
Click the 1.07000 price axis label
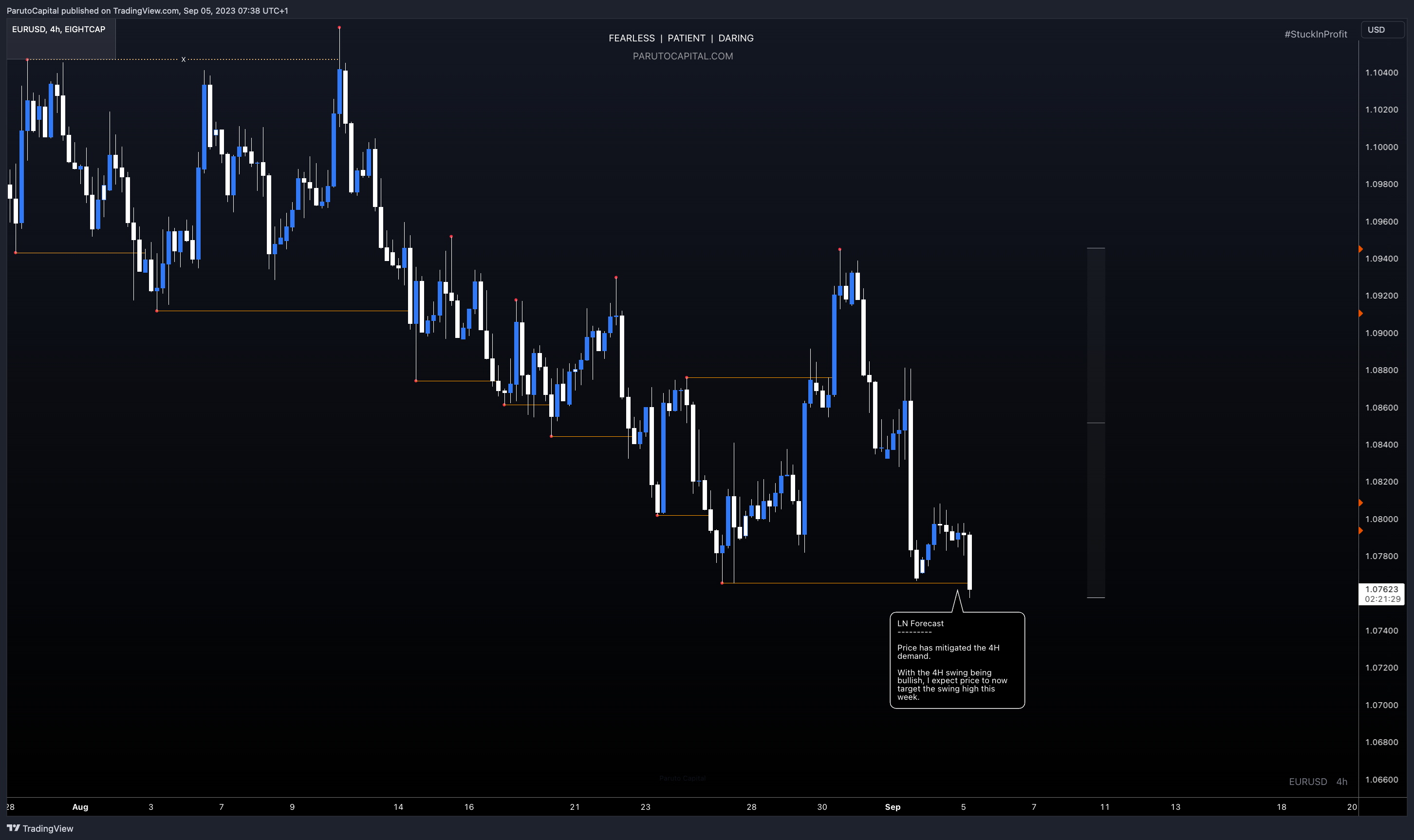[x=1381, y=705]
